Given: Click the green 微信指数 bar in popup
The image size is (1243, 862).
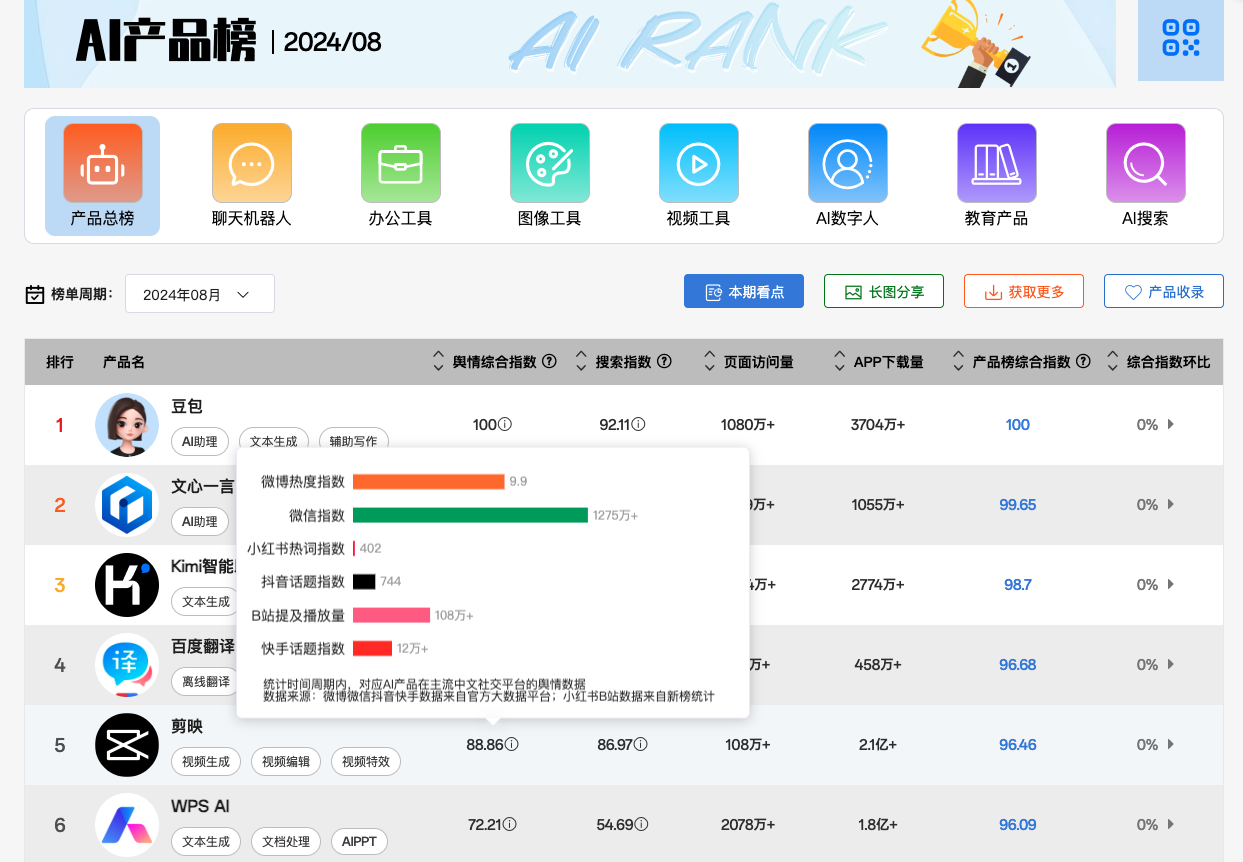Looking at the screenshot, I should [470, 515].
